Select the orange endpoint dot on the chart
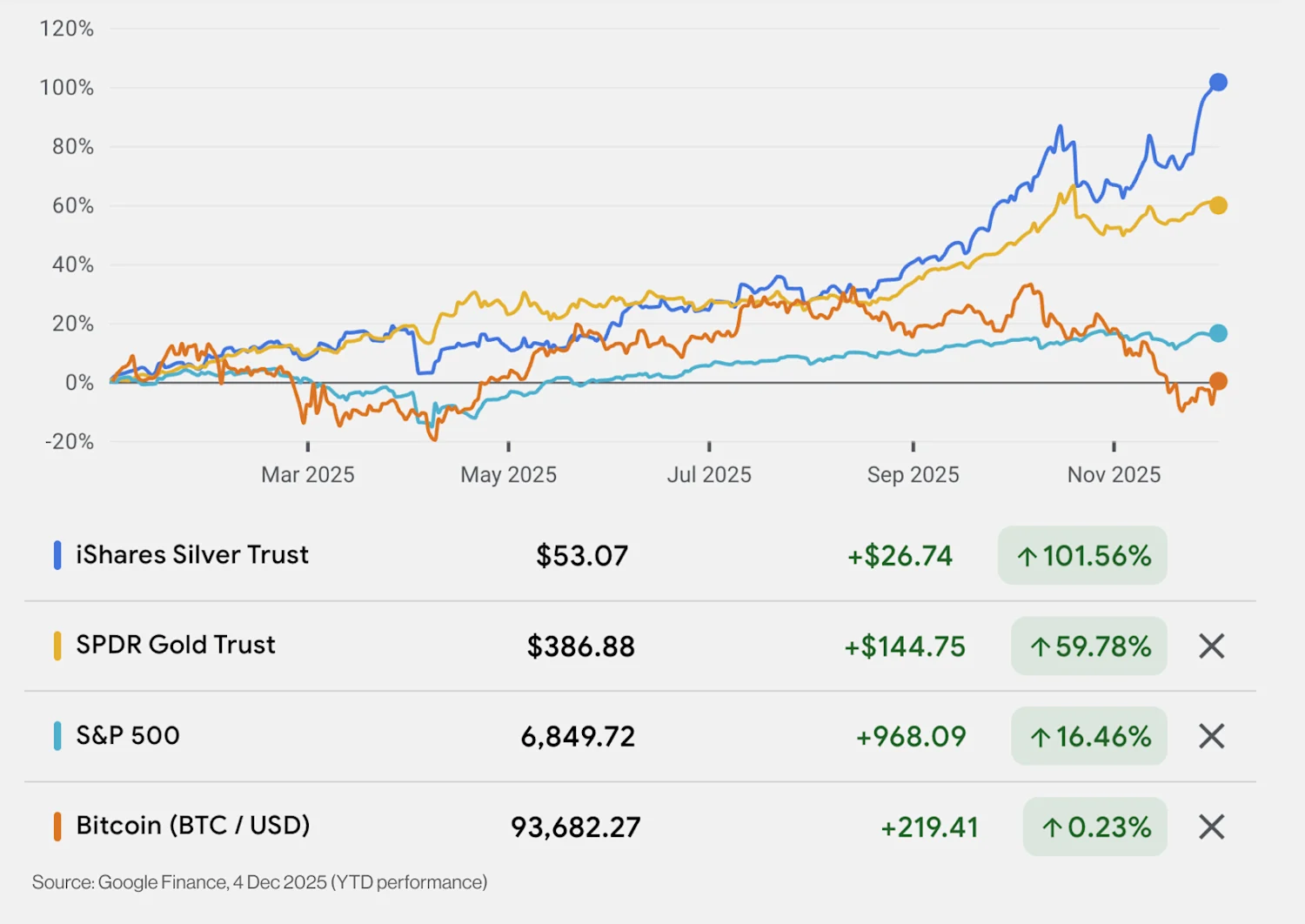Screen dimensions: 1305x924 pyautogui.click(x=1219, y=380)
